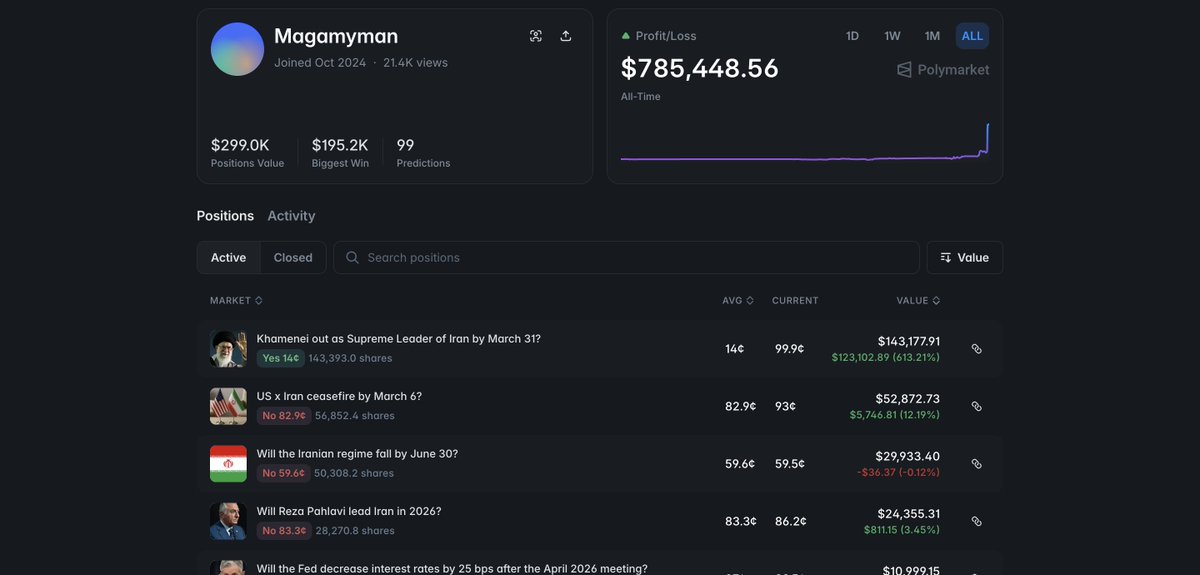The width and height of the screenshot is (1200, 575).
Task: Click link icon for Iranian regime fall row
Action: [977, 464]
